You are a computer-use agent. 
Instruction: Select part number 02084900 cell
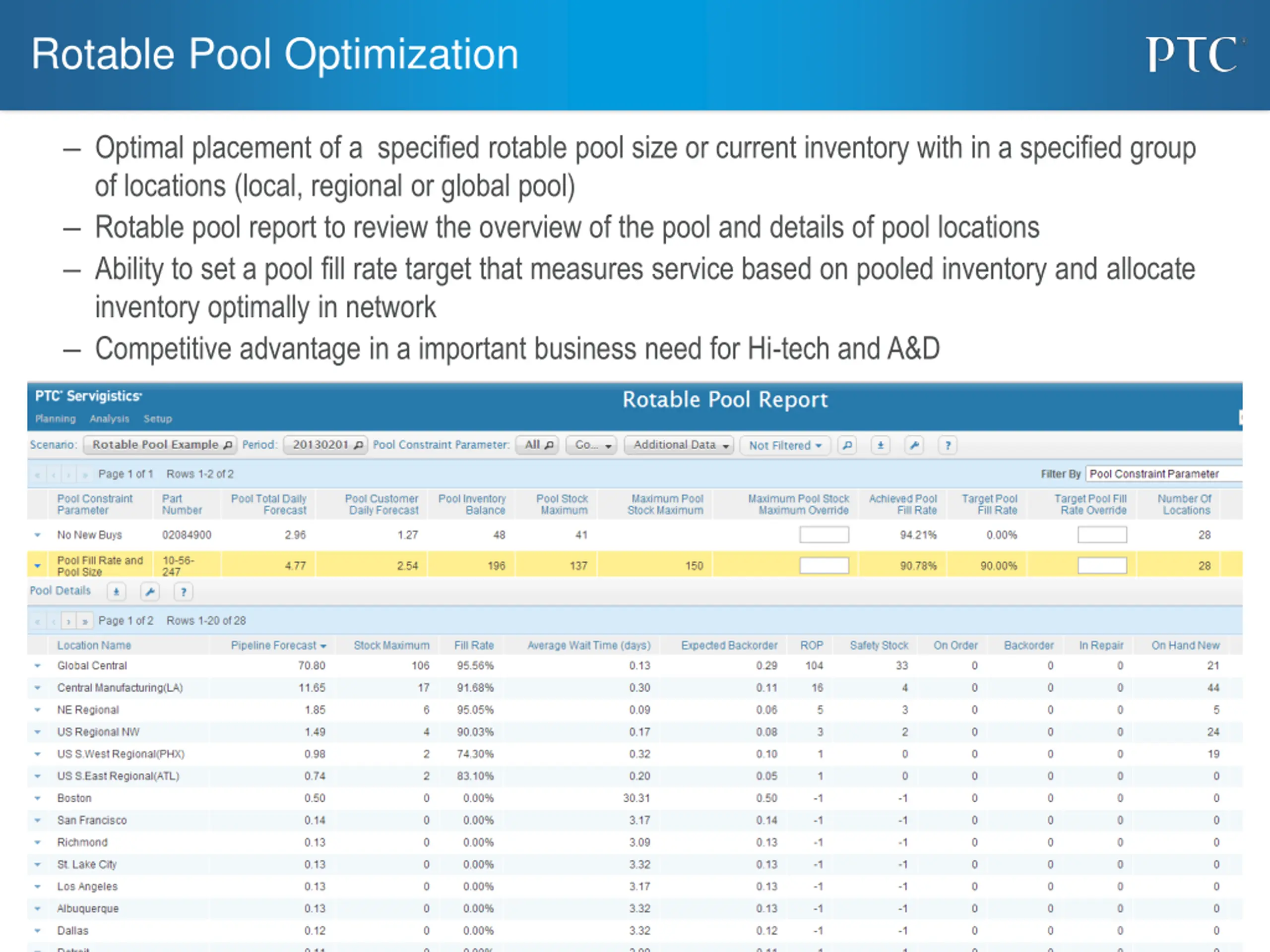point(187,535)
